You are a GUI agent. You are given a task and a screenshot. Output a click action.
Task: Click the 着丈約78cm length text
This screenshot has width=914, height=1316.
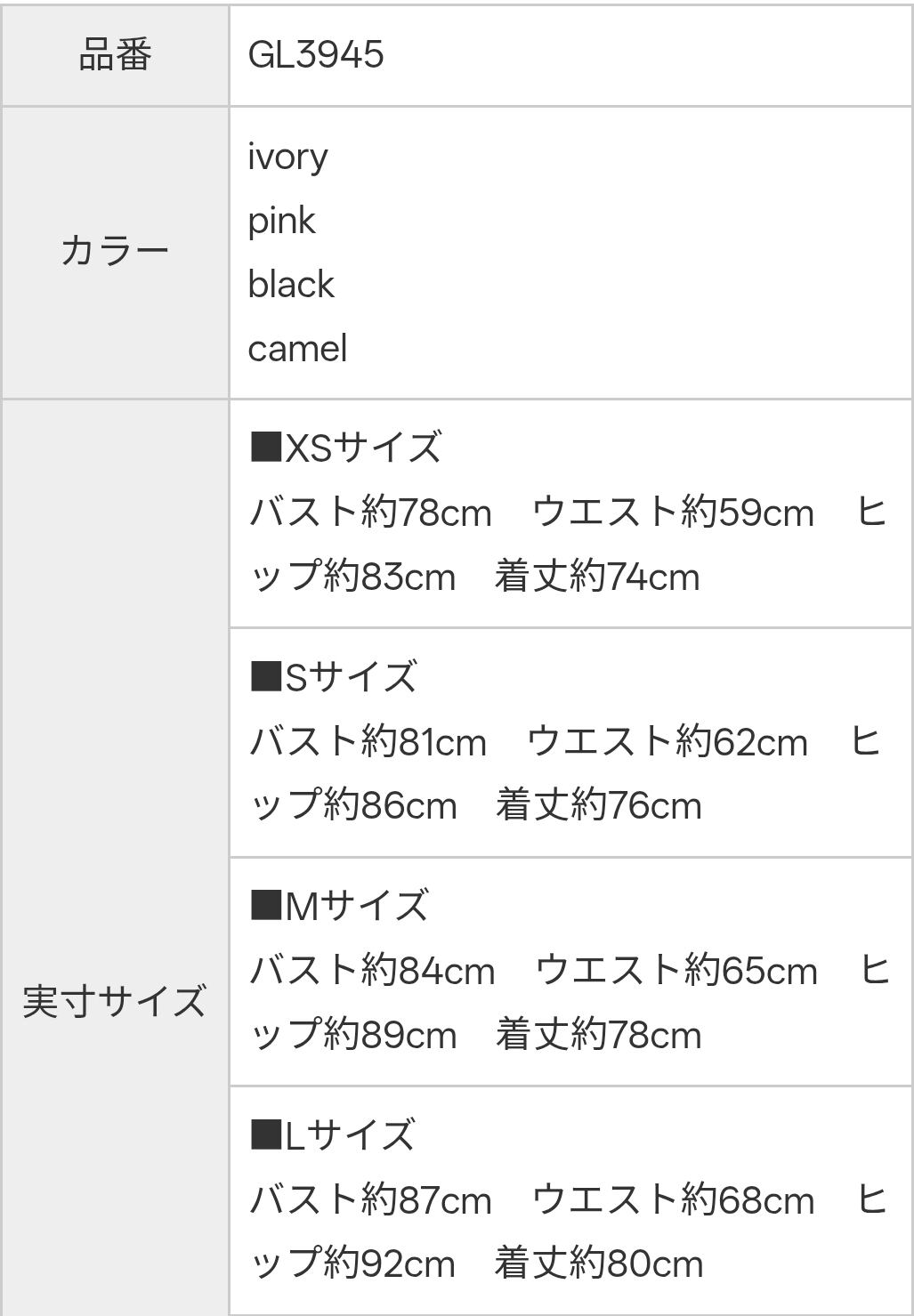click(x=598, y=1035)
